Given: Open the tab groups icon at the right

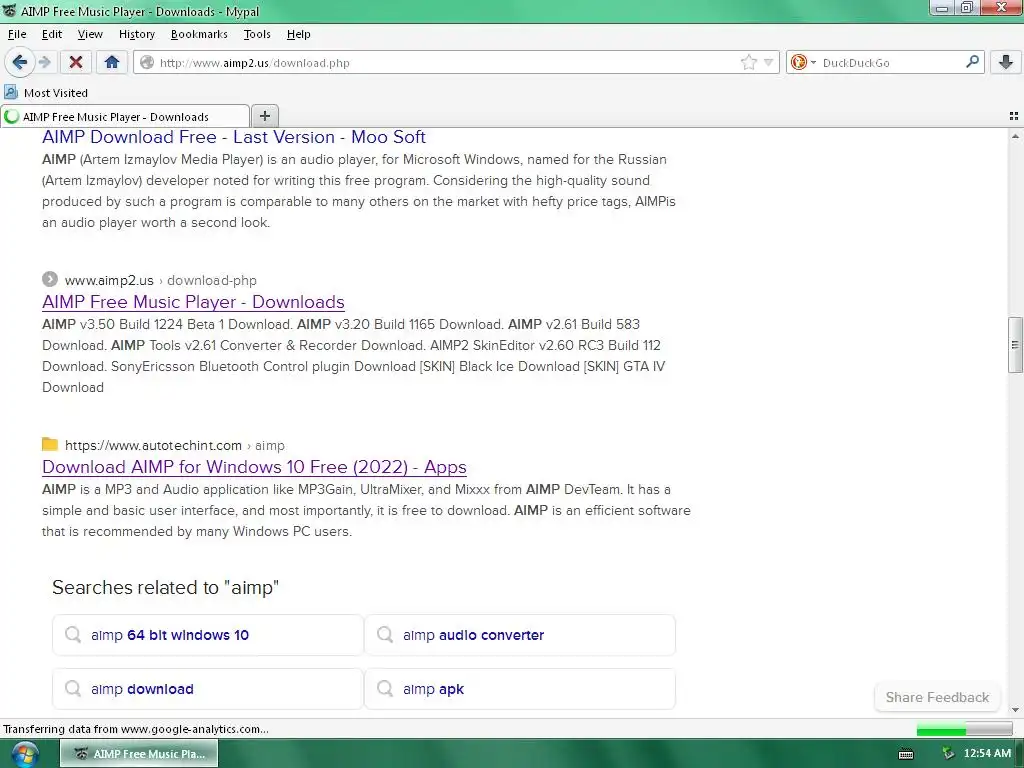Looking at the screenshot, I should 1014,116.
